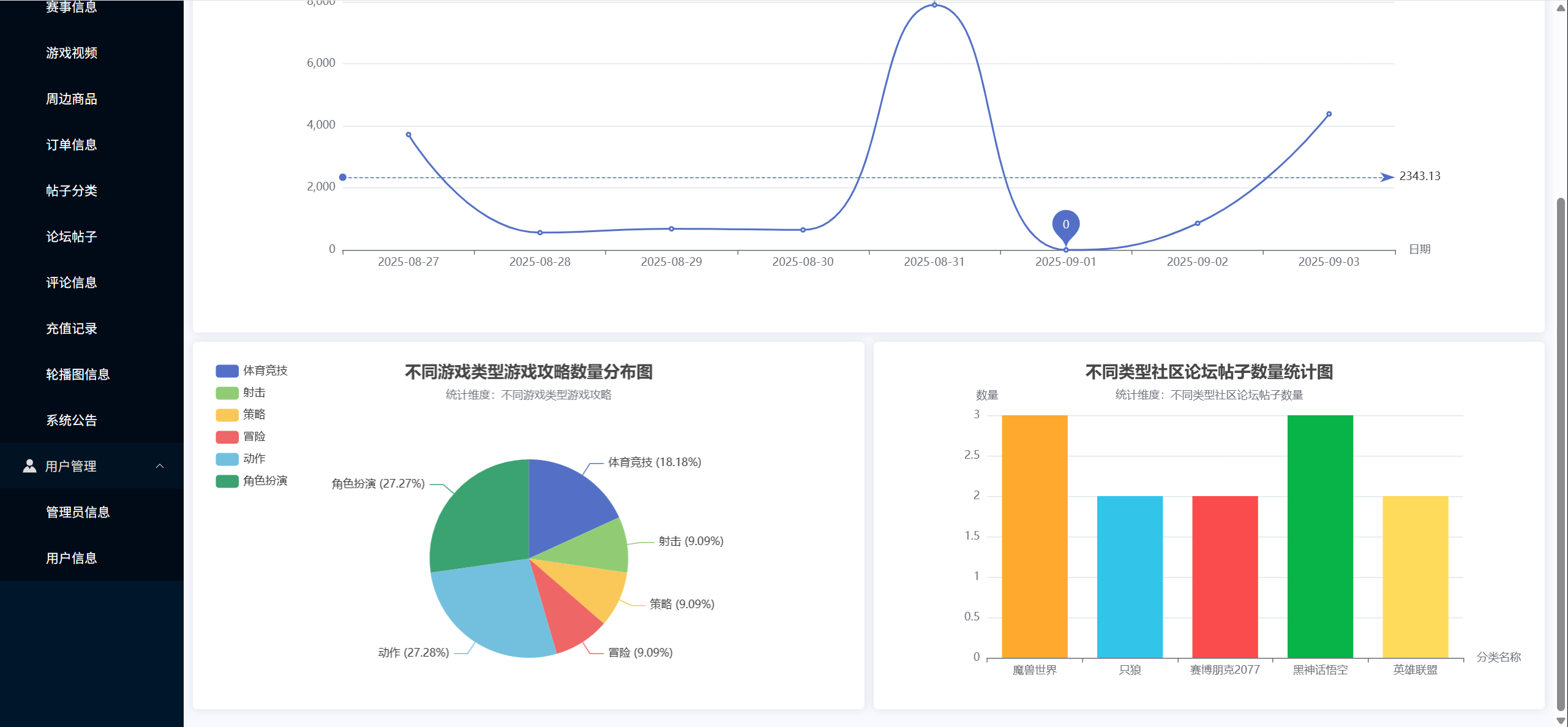Click the red 冒险 legend icon
Screen dimensions: 1568x727
click(227, 437)
